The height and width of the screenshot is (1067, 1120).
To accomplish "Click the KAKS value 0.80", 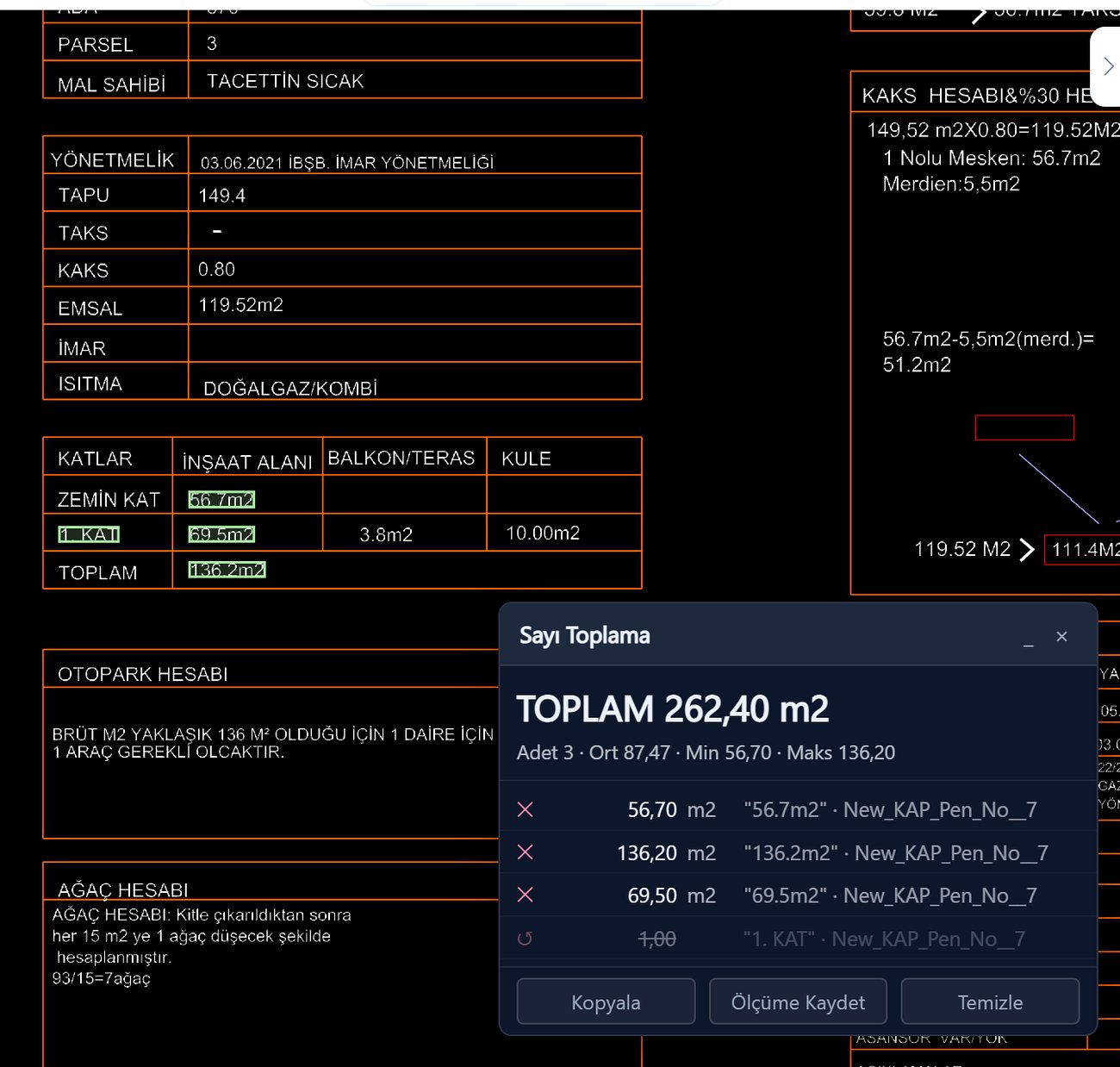I will tap(216, 270).
